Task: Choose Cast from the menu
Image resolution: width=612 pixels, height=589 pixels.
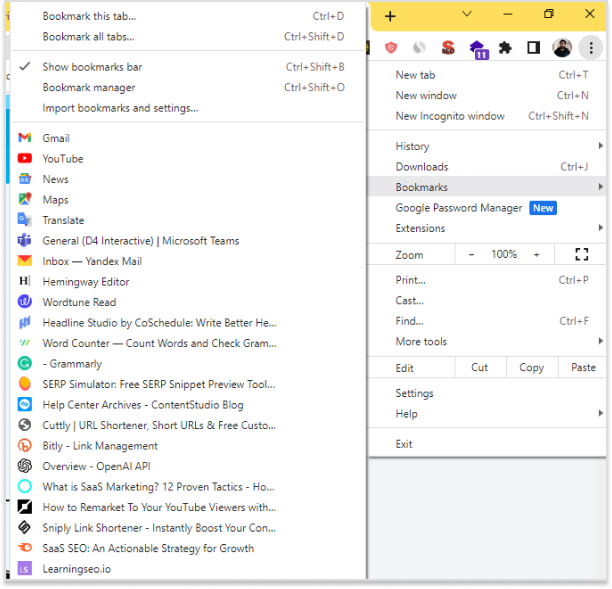Action: pos(487,301)
